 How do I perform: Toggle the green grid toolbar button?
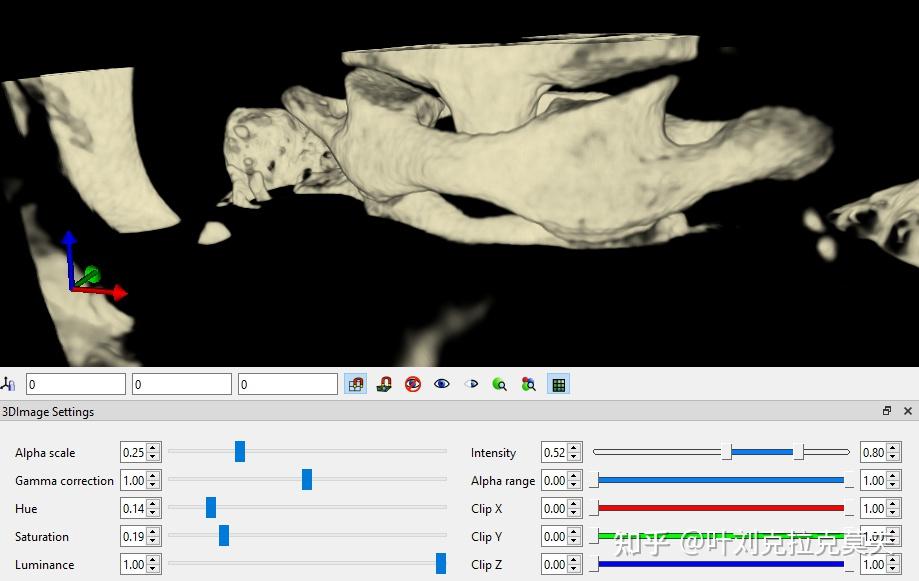(x=559, y=384)
